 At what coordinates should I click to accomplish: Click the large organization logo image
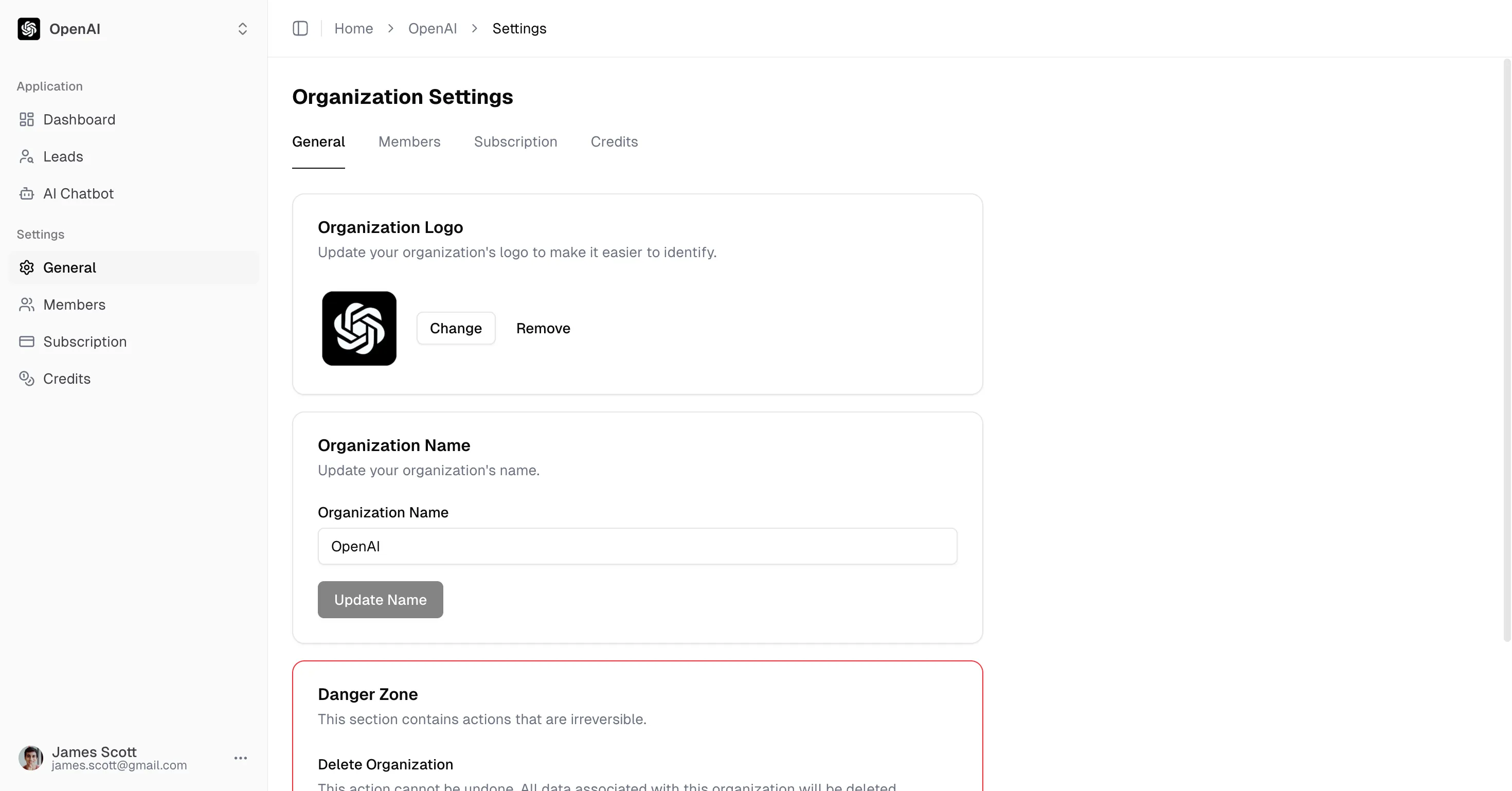pyautogui.click(x=359, y=329)
